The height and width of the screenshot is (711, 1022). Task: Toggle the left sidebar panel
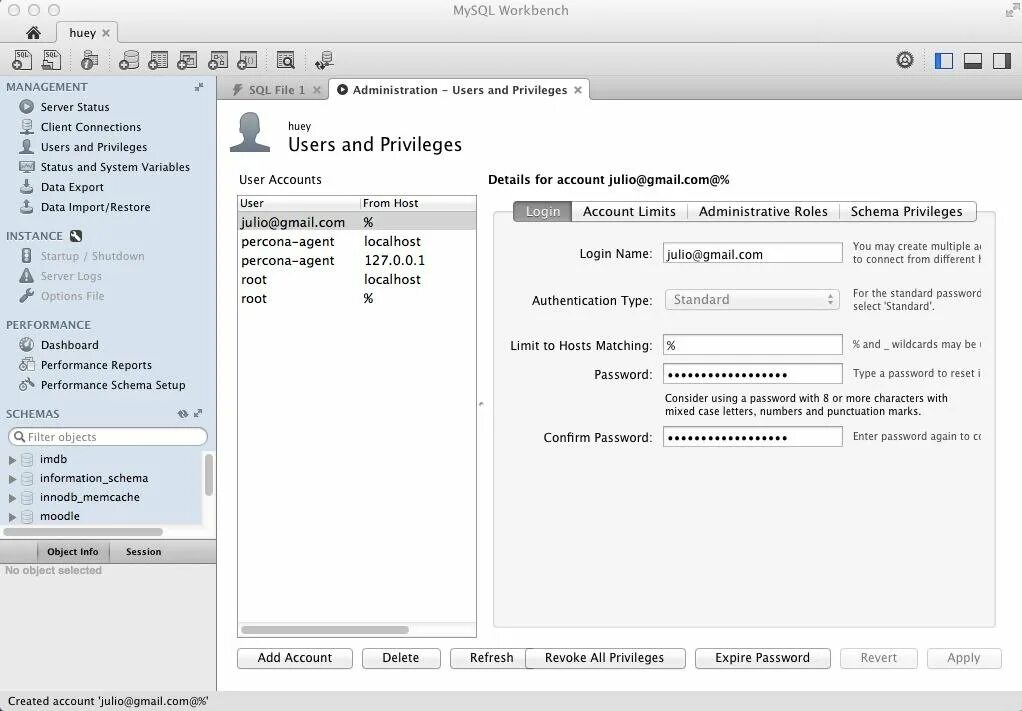[x=944, y=61]
